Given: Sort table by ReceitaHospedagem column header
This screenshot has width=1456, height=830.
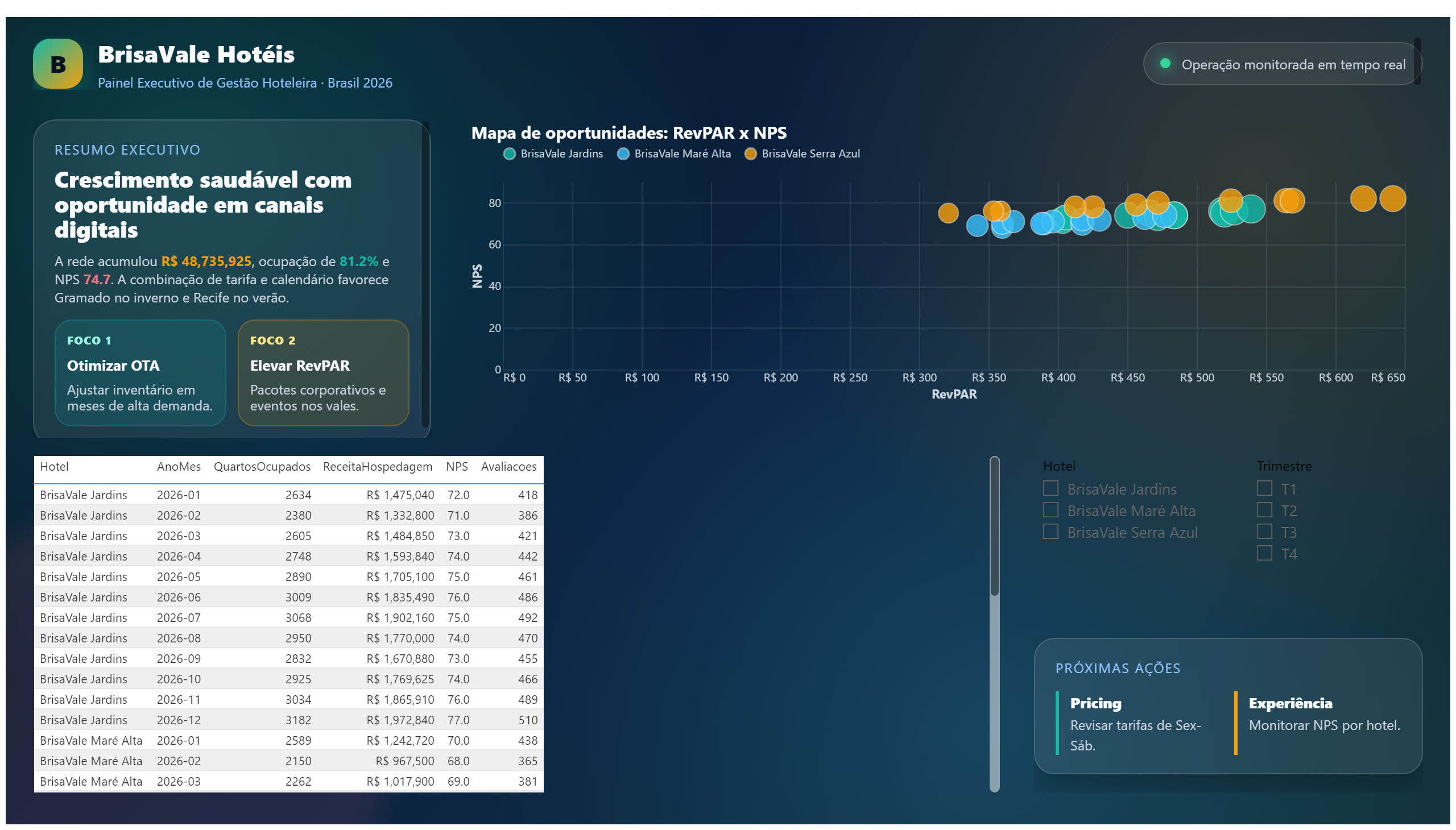Looking at the screenshot, I should tap(377, 467).
